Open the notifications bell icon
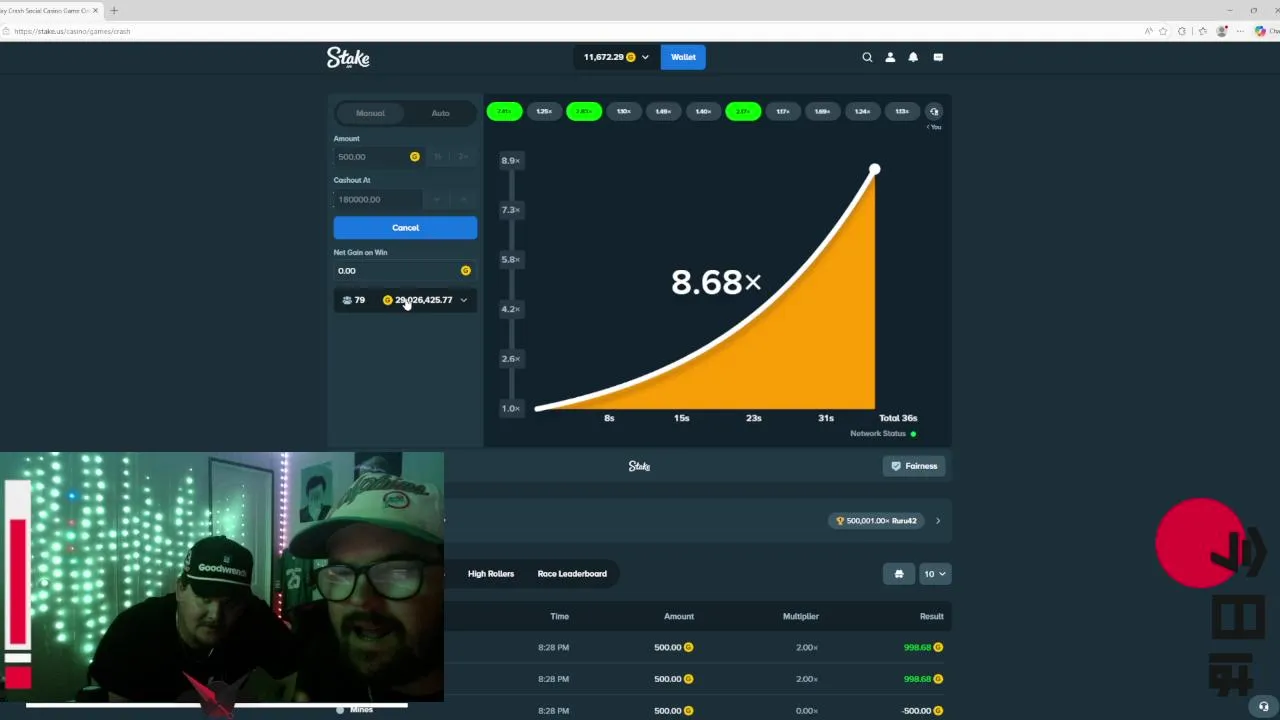Viewport: 1280px width, 720px height. point(913,57)
